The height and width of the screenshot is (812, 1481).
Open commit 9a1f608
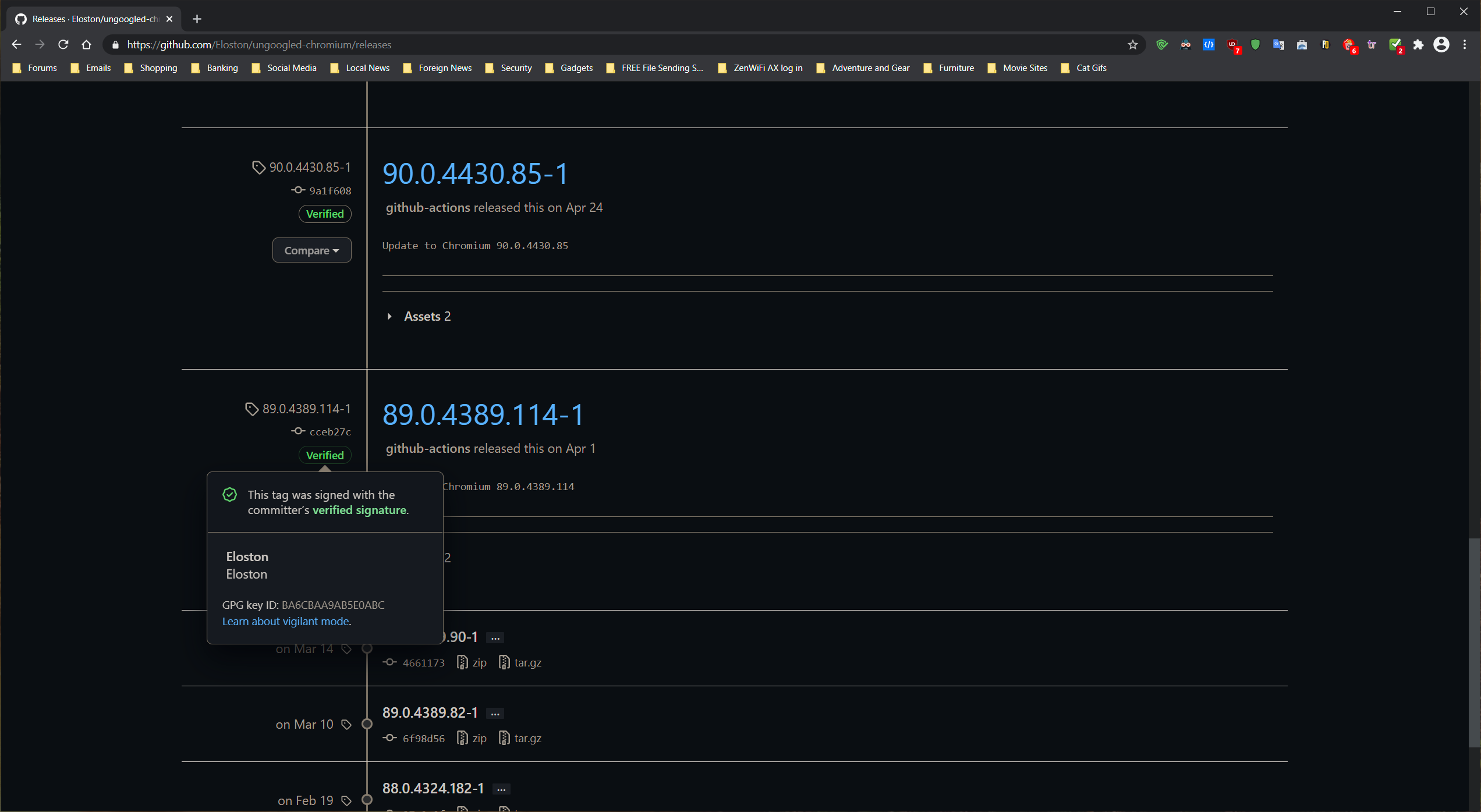(329, 191)
